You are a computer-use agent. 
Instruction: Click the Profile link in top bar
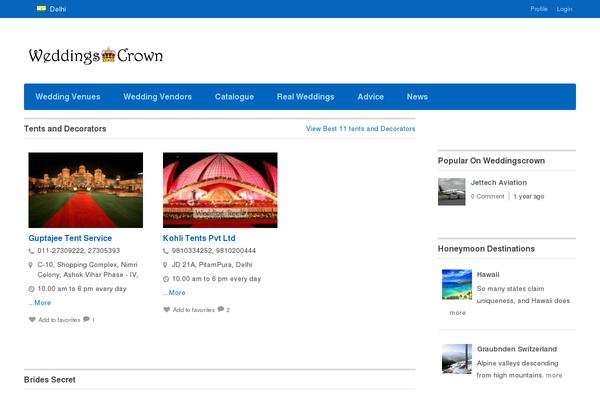pos(539,9)
